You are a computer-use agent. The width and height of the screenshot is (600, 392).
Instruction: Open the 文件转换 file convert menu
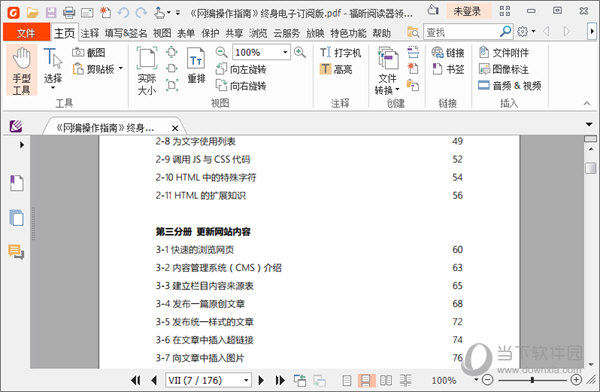(x=387, y=71)
